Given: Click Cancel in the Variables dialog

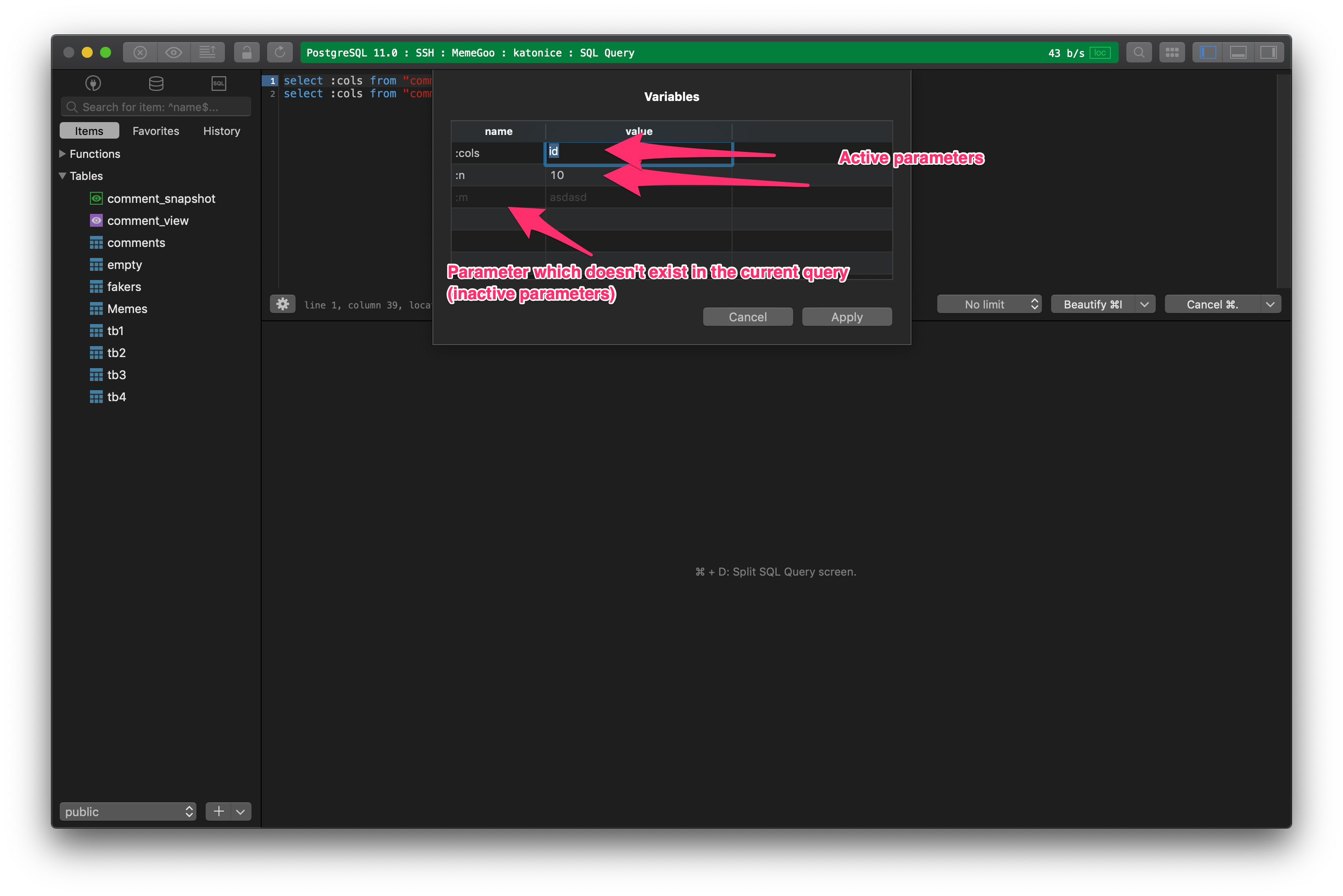Looking at the screenshot, I should tap(748, 317).
